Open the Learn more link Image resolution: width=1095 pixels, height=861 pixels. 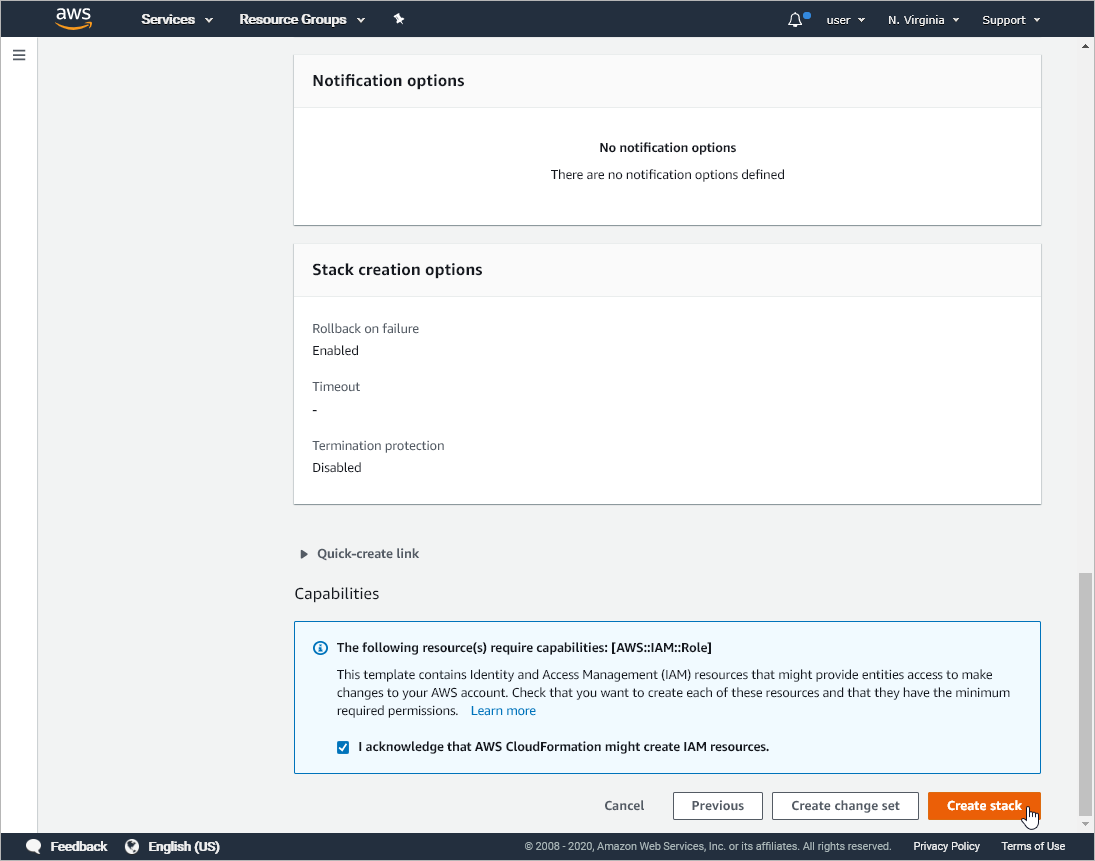point(503,711)
